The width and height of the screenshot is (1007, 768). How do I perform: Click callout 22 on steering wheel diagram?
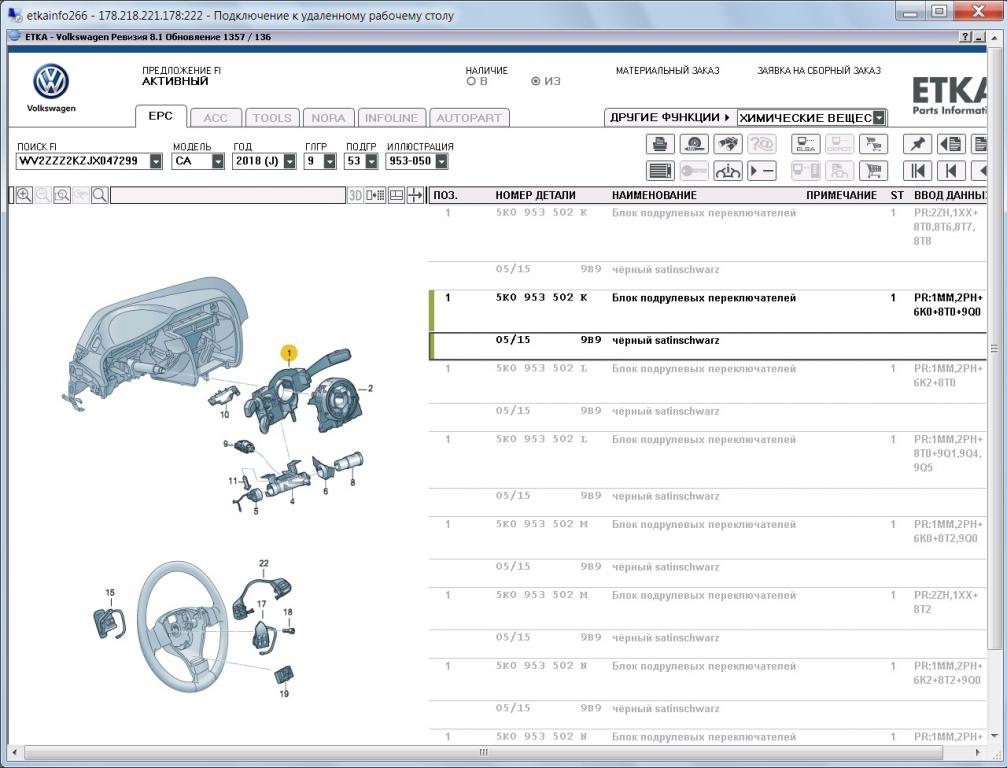tap(263, 563)
